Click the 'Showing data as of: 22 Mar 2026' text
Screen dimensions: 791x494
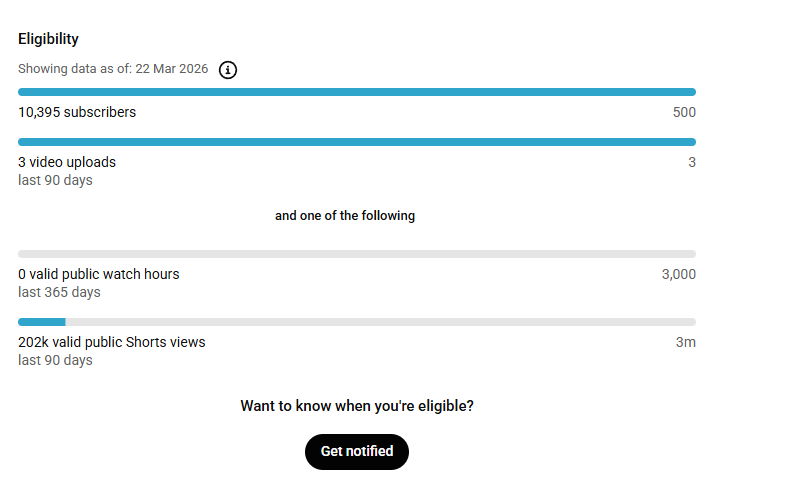click(x=113, y=69)
